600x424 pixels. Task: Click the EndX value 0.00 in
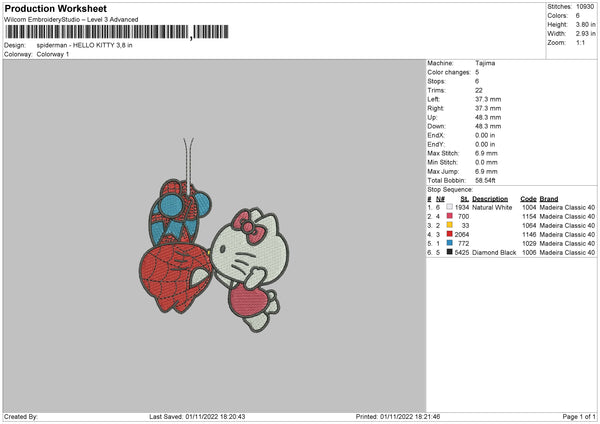(485, 135)
